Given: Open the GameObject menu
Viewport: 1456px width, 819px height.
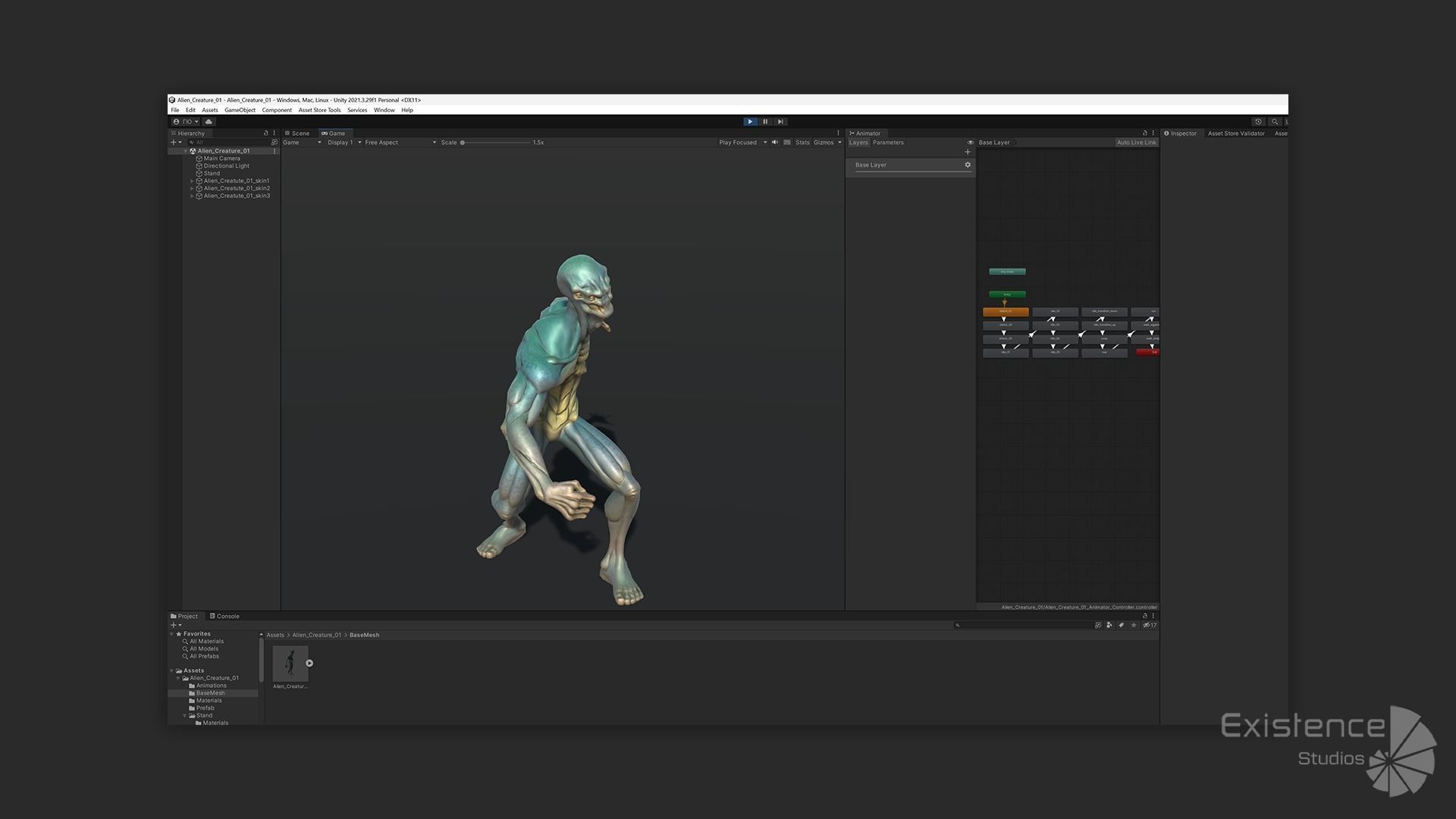Looking at the screenshot, I should coord(240,110).
